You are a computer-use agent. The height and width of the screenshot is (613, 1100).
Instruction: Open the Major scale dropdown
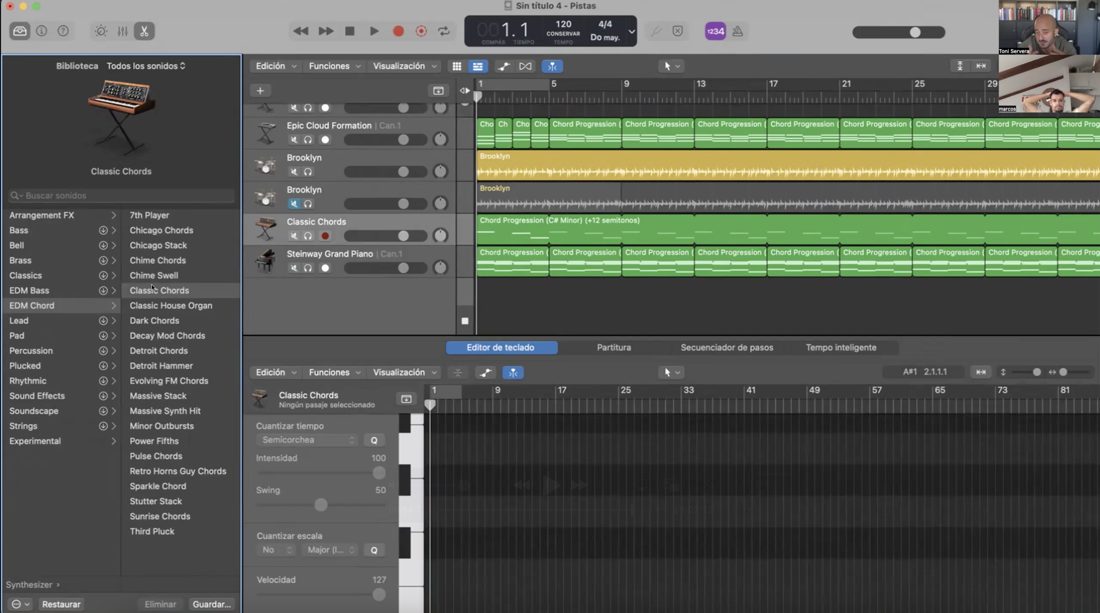pyautogui.click(x=330, y=550)
